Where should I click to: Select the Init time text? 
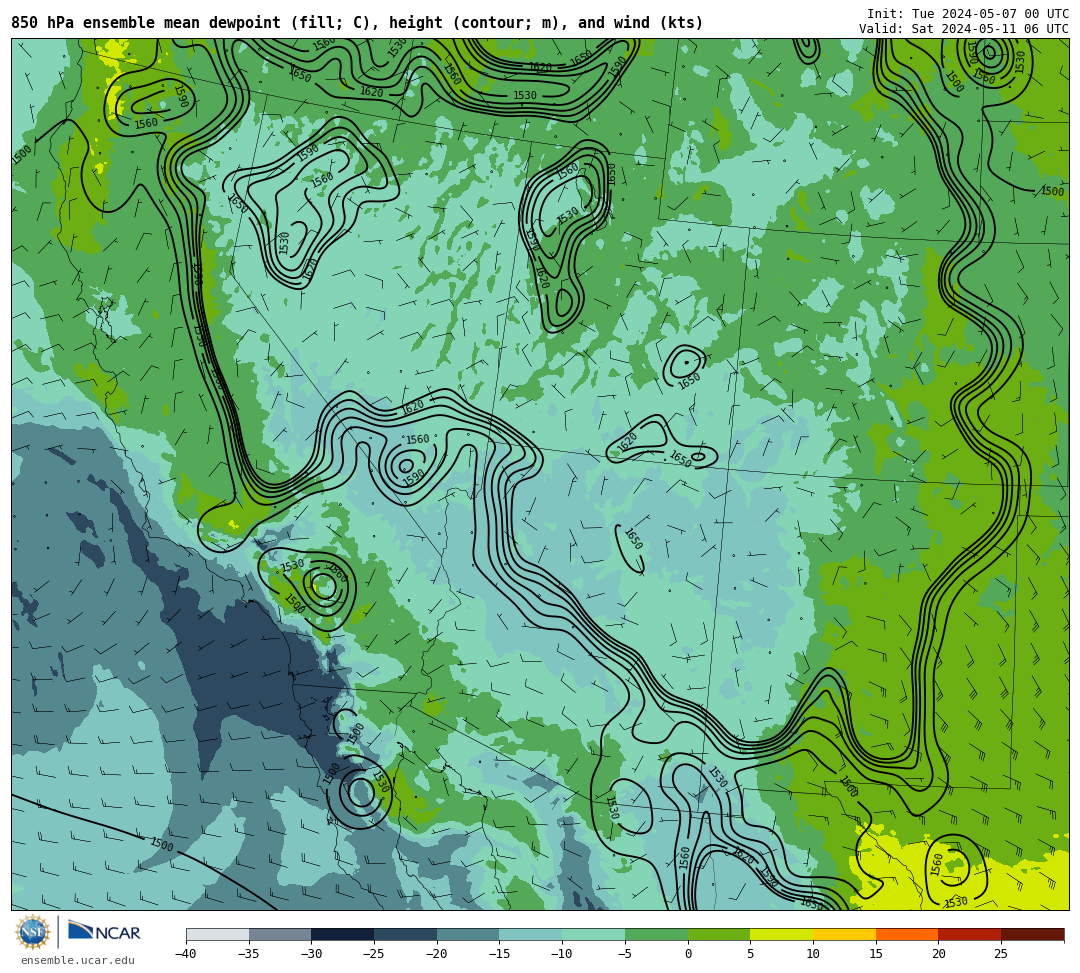point(968,14)
